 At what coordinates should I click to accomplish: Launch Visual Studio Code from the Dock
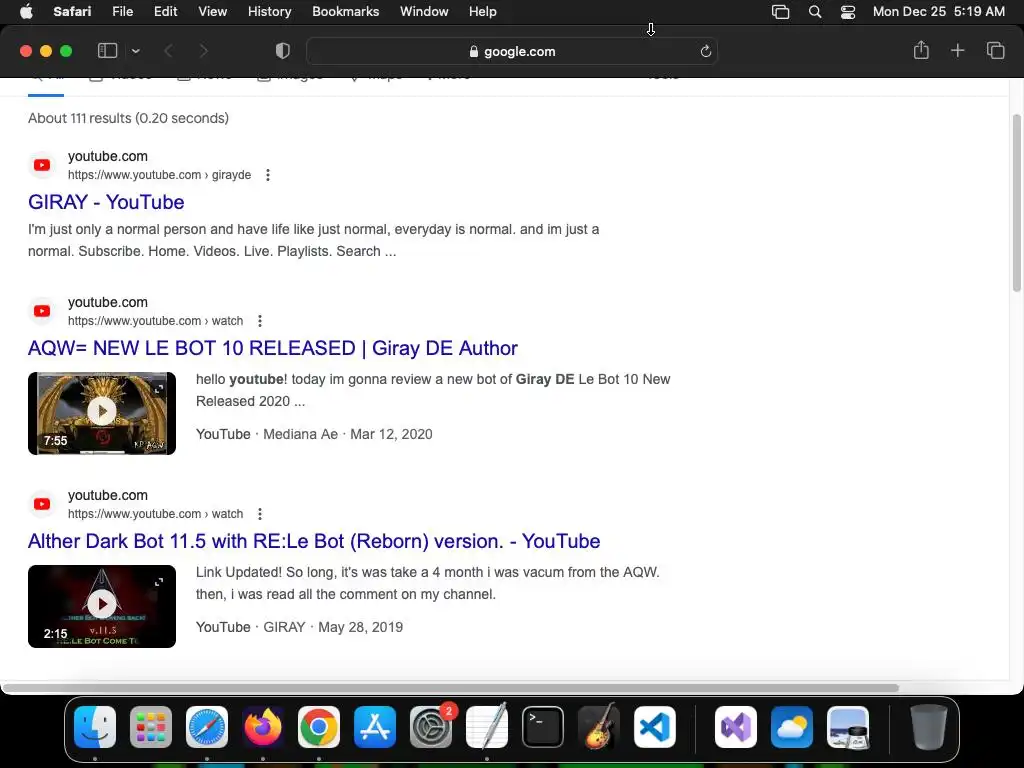655,727
